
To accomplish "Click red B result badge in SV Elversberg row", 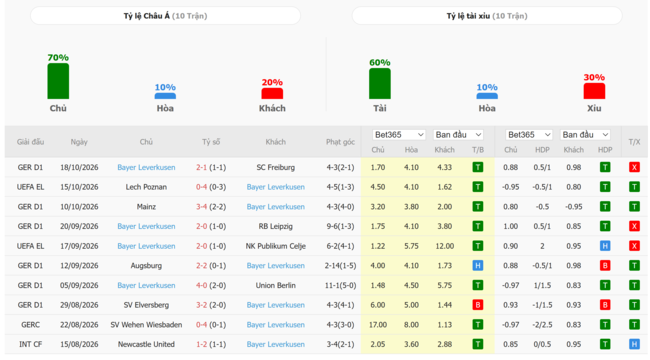I will pyautogui.click(x=478, y=305).
